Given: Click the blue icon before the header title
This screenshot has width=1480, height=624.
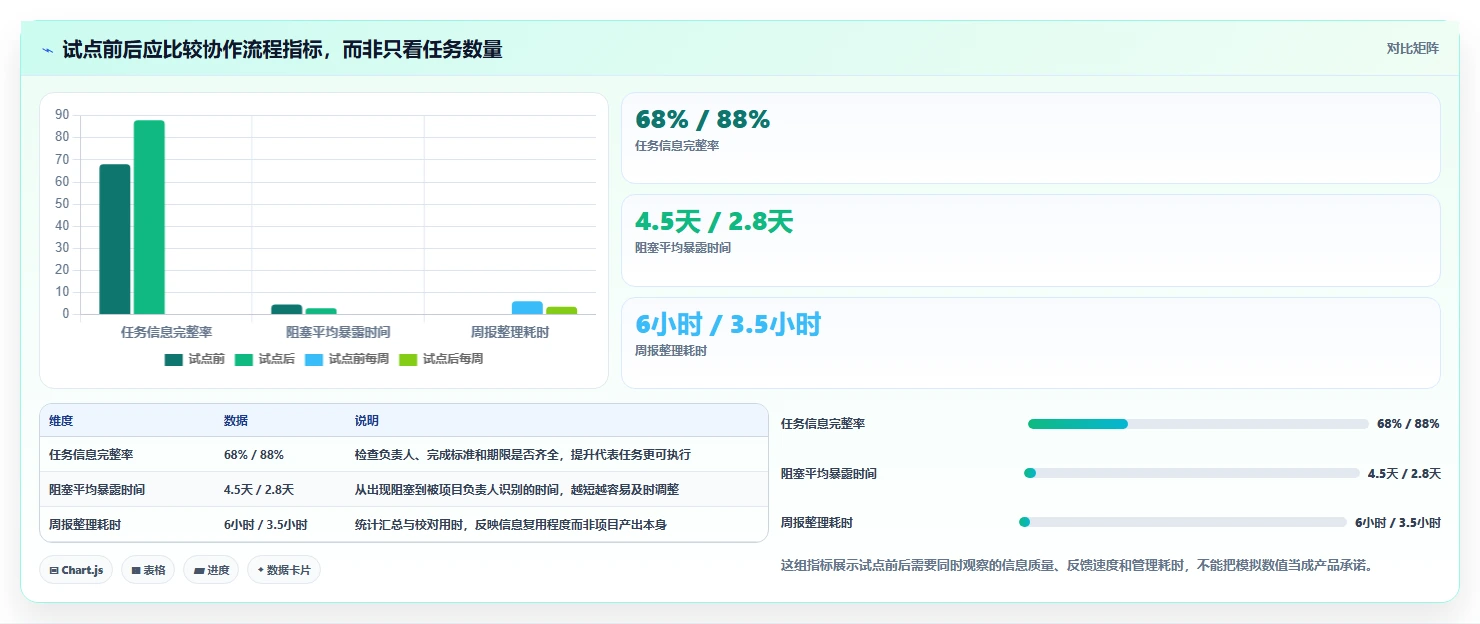Looking at the screenshot, I should click(48, 49).
